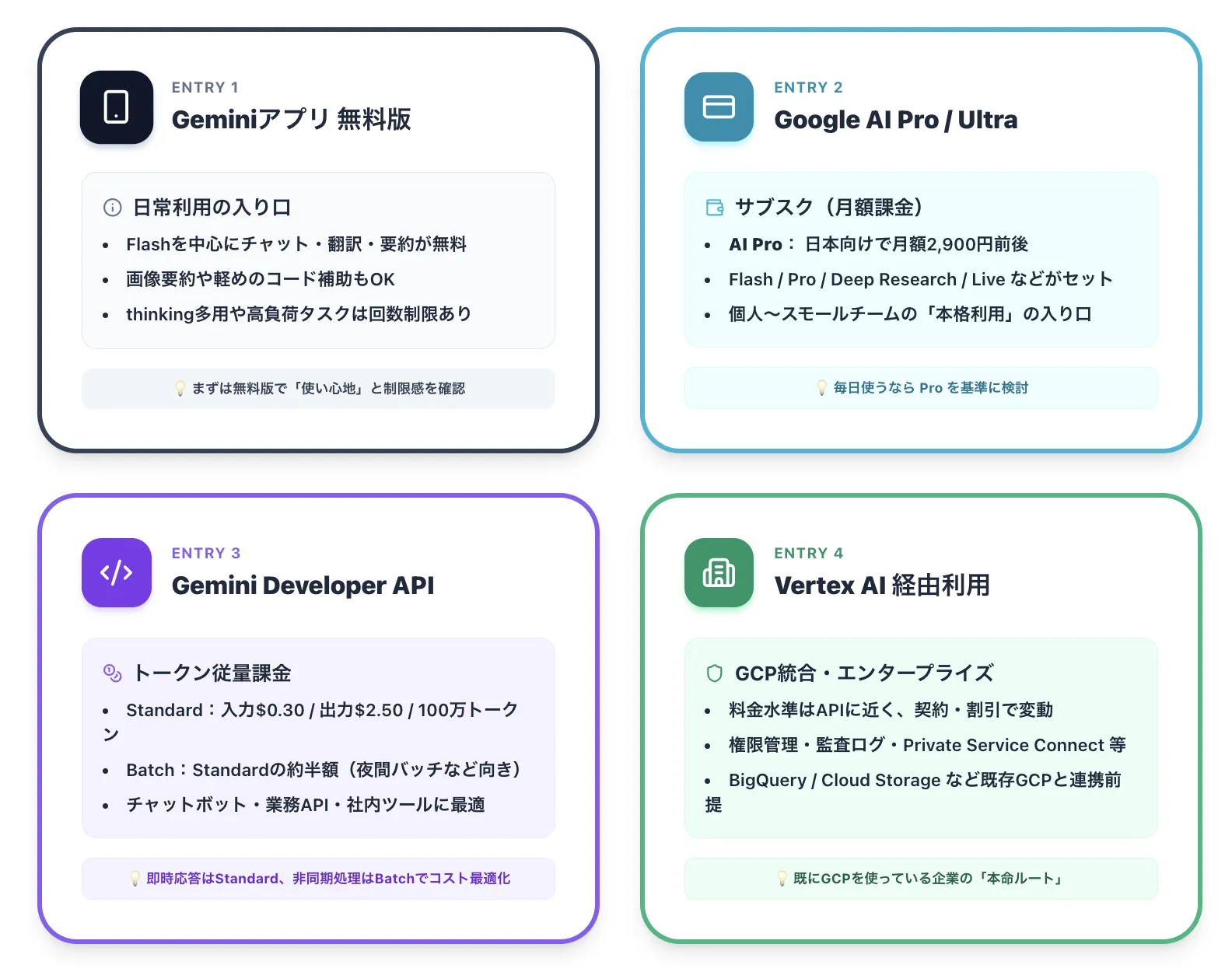
Task: Click the Flashを中心にチャット bullet line
Action: click(296, 244)
